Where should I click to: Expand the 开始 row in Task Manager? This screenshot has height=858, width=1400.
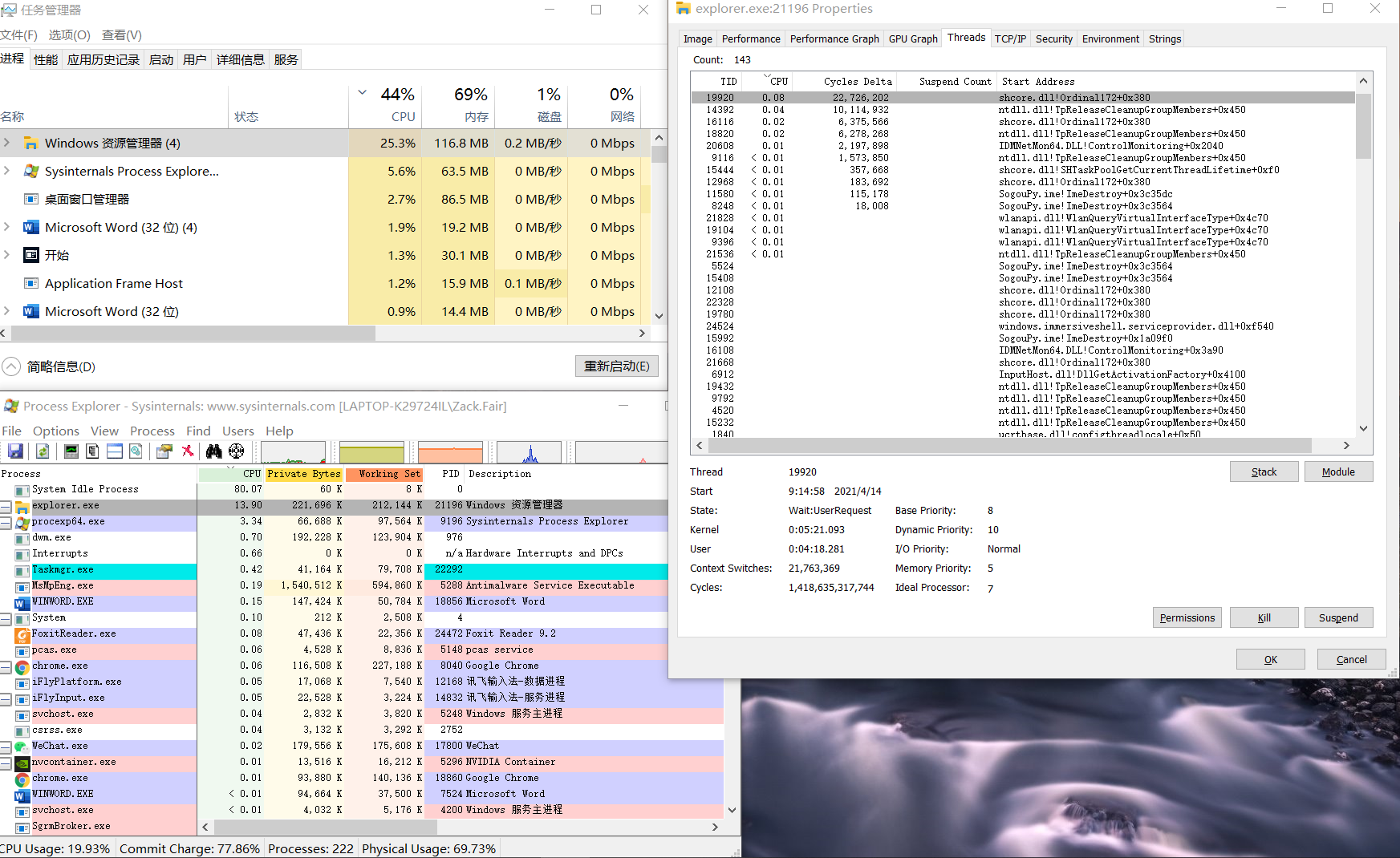(x=6, y=255)
